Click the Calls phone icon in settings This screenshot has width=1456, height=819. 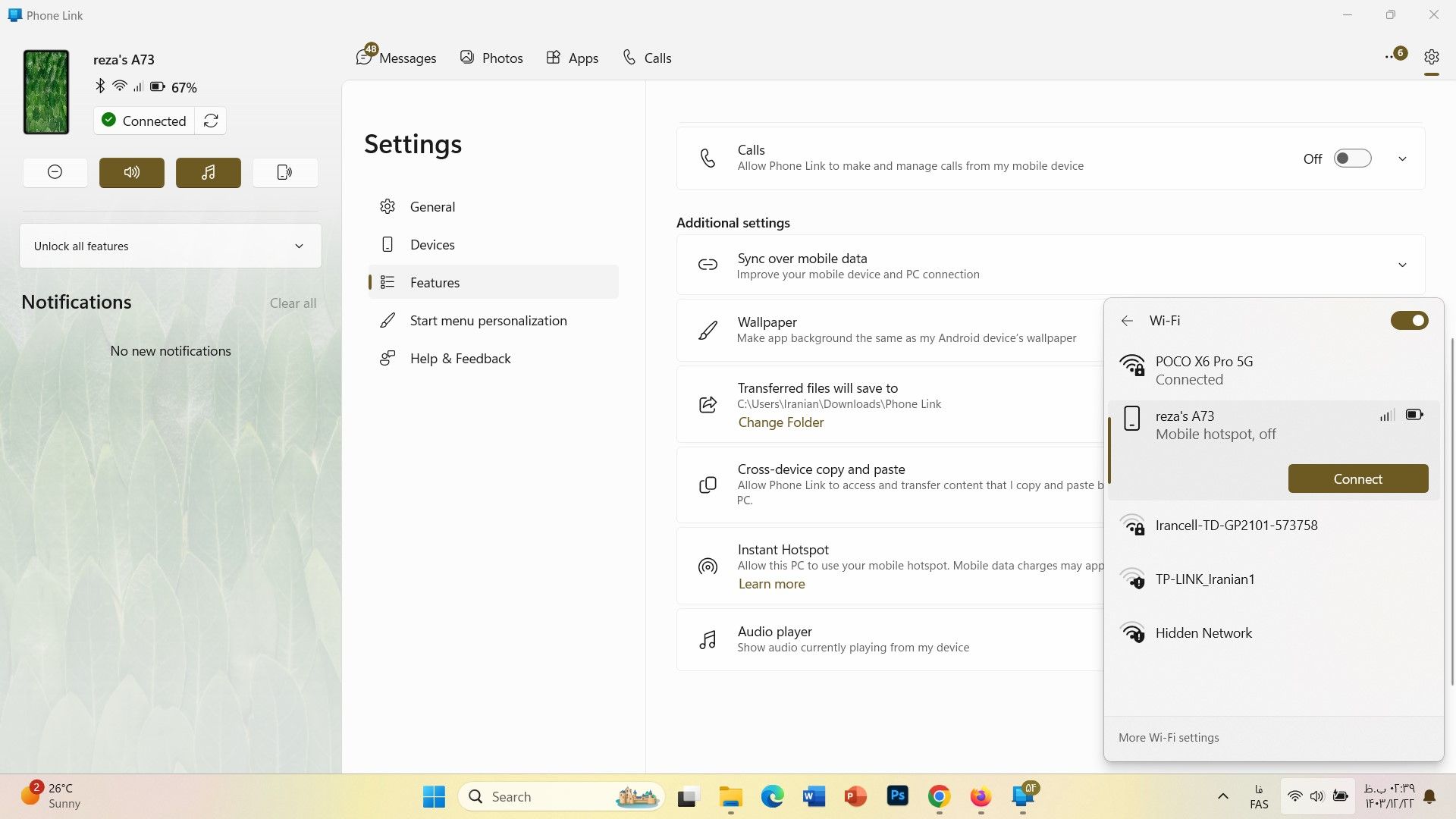(x=708, y=158)
